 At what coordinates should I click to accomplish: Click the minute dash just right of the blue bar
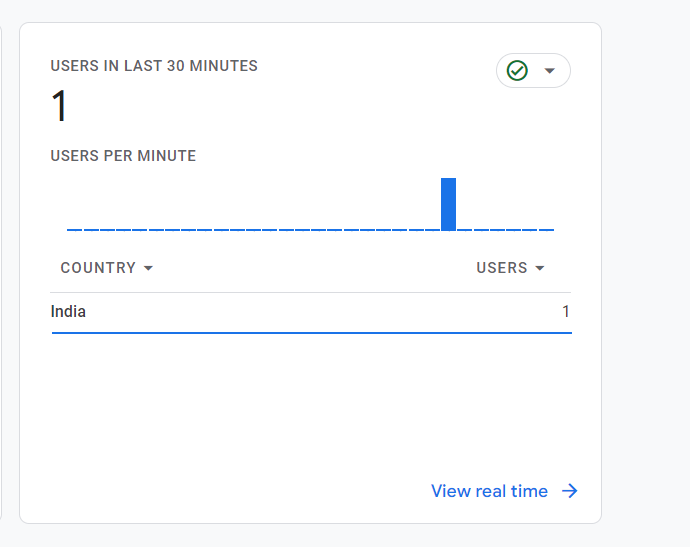[x=465, y=230]
